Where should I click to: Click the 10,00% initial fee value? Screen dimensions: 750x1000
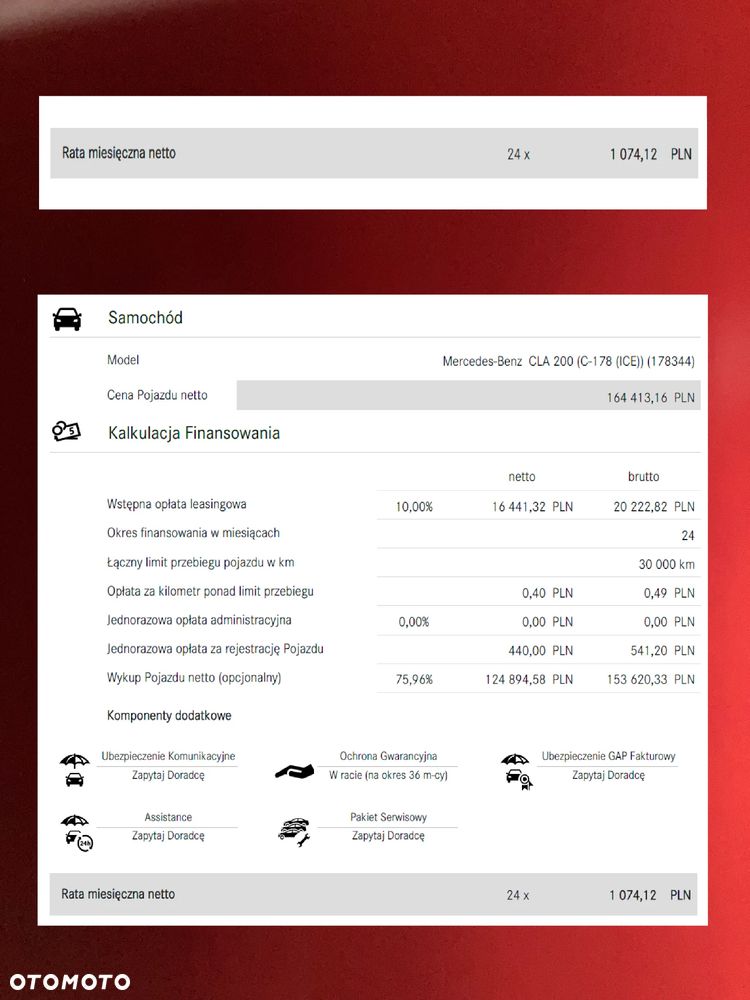pos(415,507)
